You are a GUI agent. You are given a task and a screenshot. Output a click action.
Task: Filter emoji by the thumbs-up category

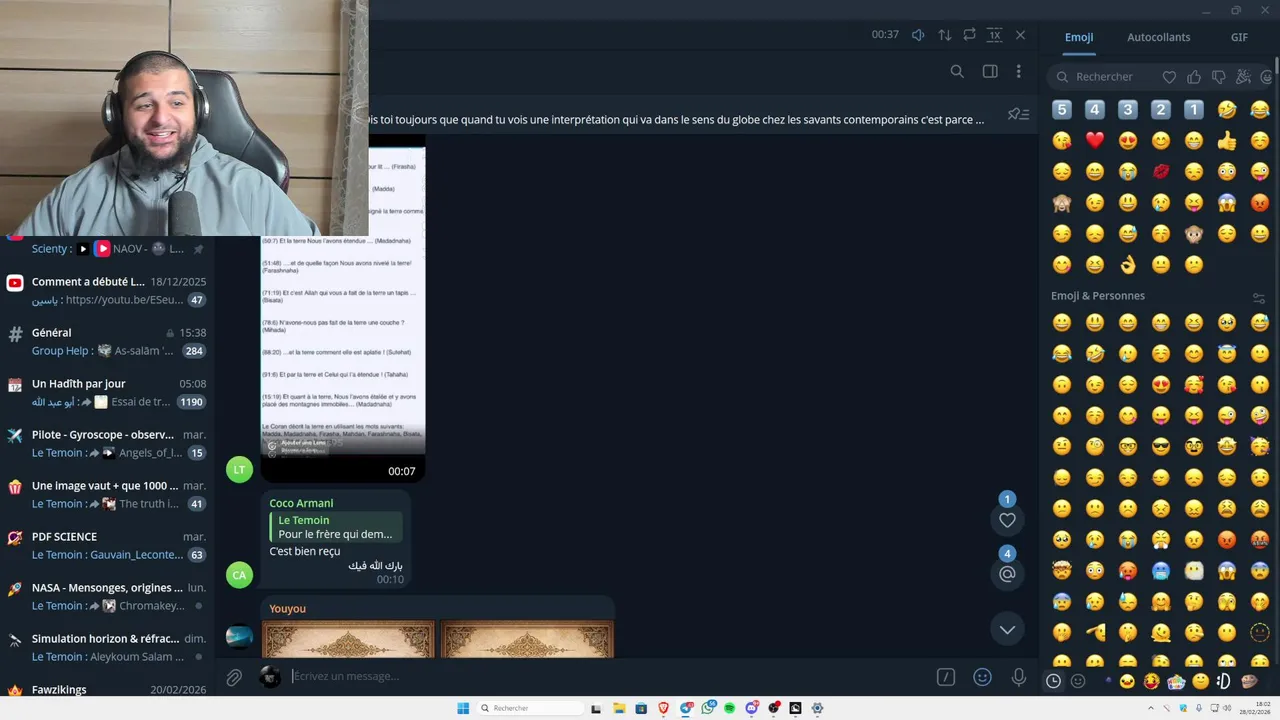[1194, 77]
